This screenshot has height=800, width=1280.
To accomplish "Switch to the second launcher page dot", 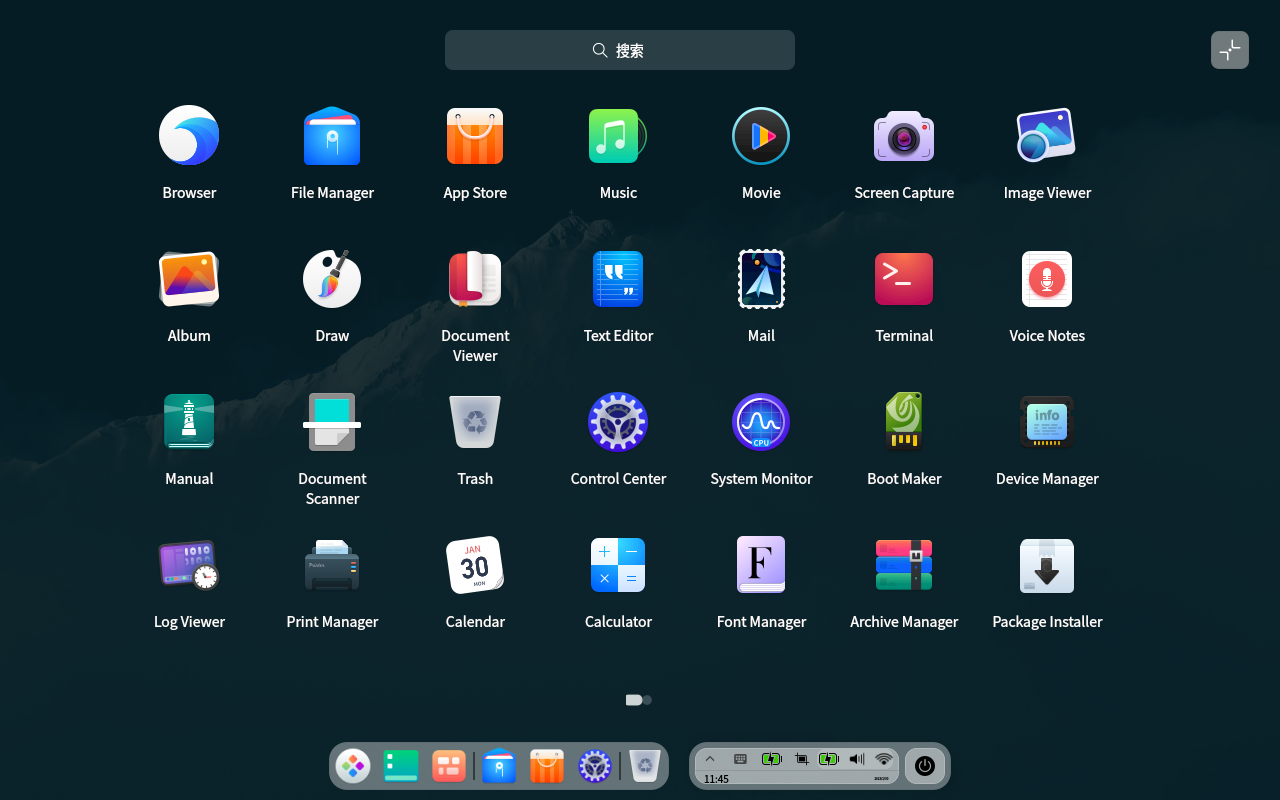I will [647, 700].
